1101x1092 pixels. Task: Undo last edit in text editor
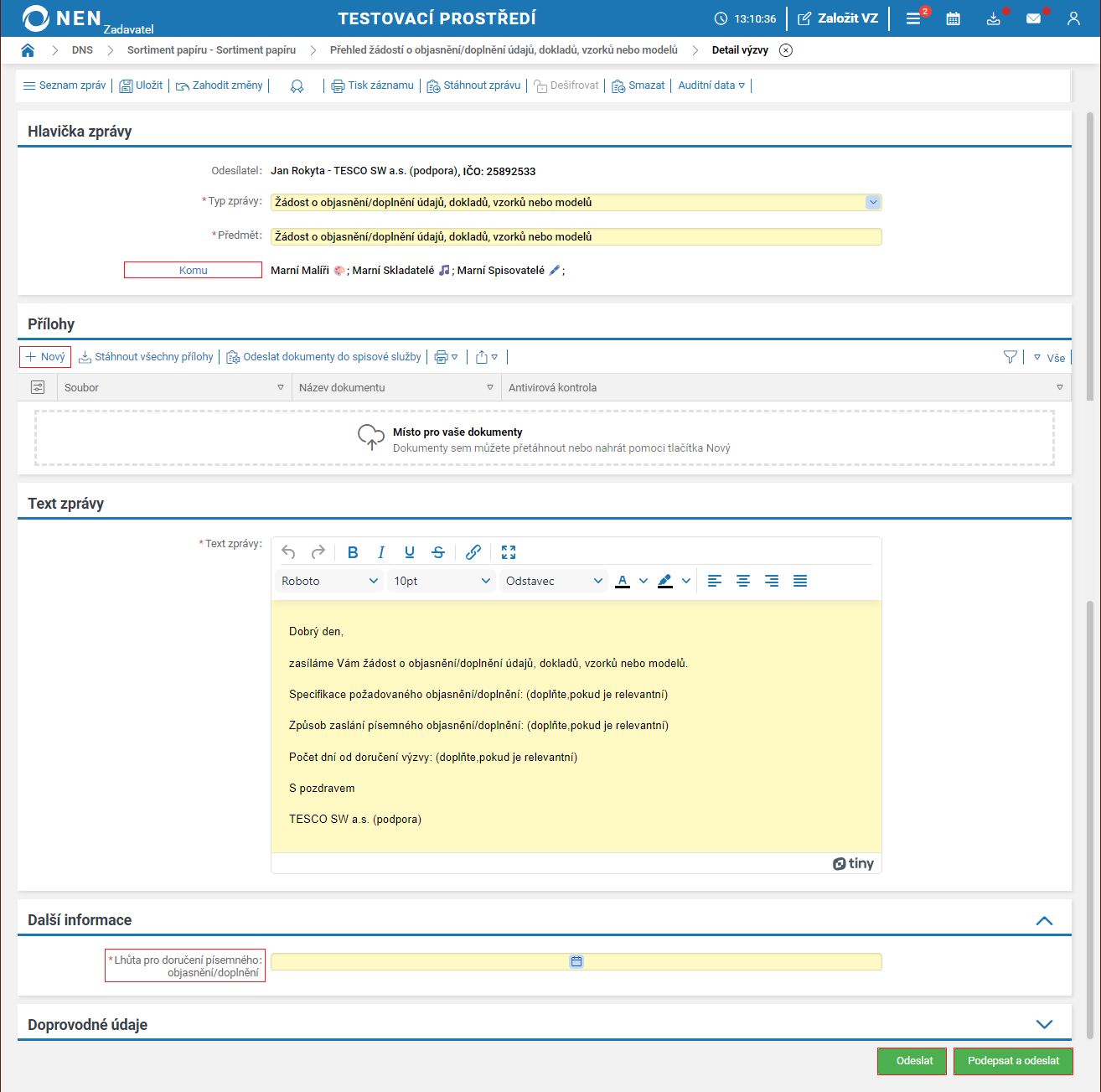point(288,552)
